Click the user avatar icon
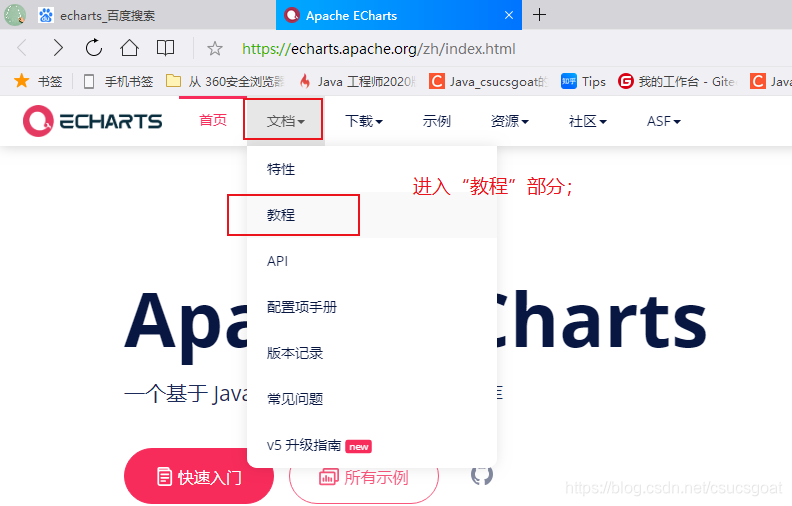 click(x=15, y=15)
